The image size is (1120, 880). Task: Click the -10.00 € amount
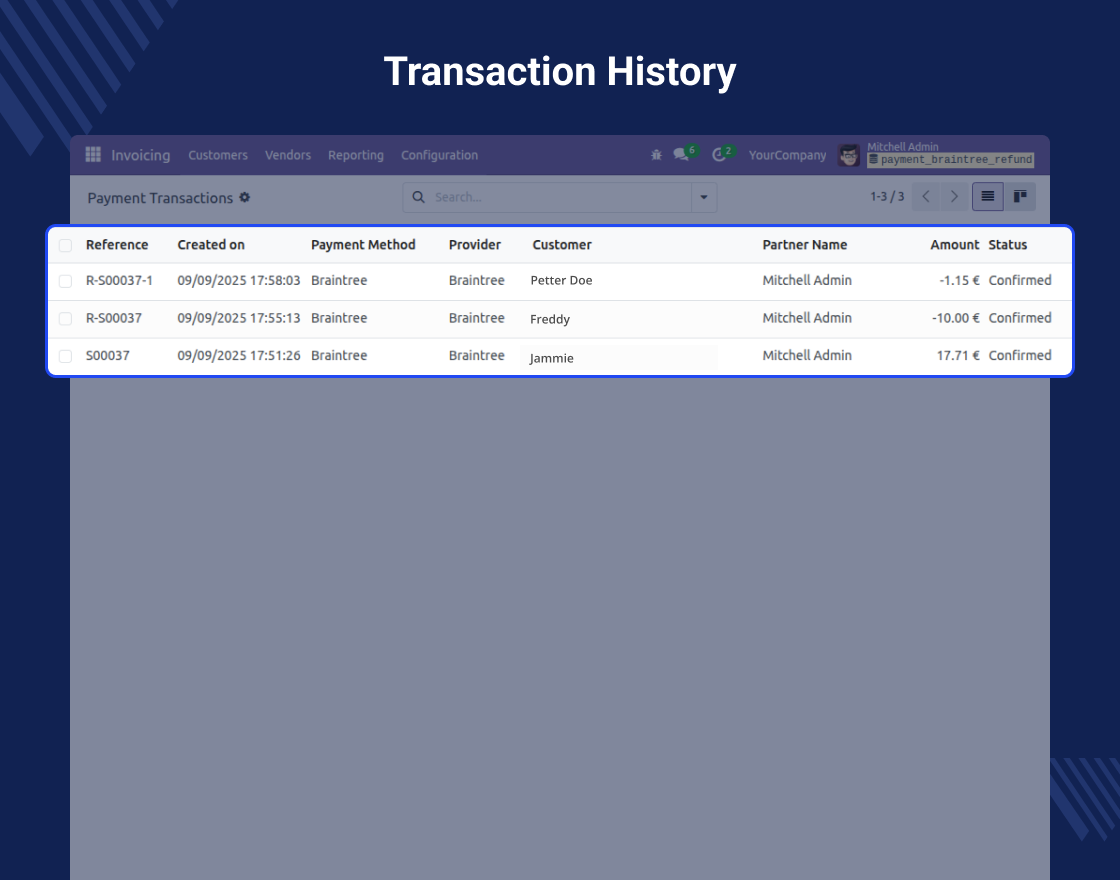[956, 318]
